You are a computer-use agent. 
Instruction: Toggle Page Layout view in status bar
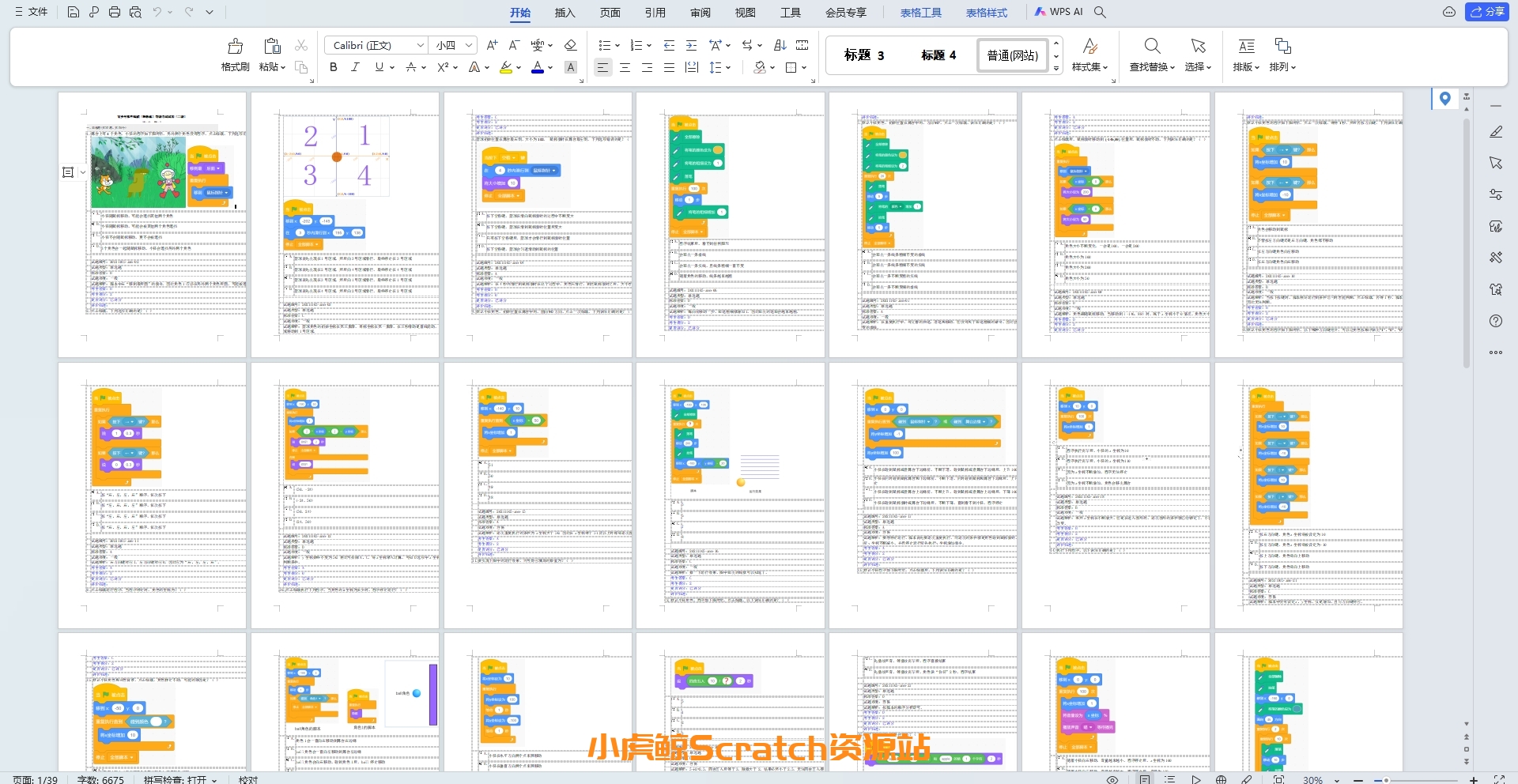[x=1145, y=779]
